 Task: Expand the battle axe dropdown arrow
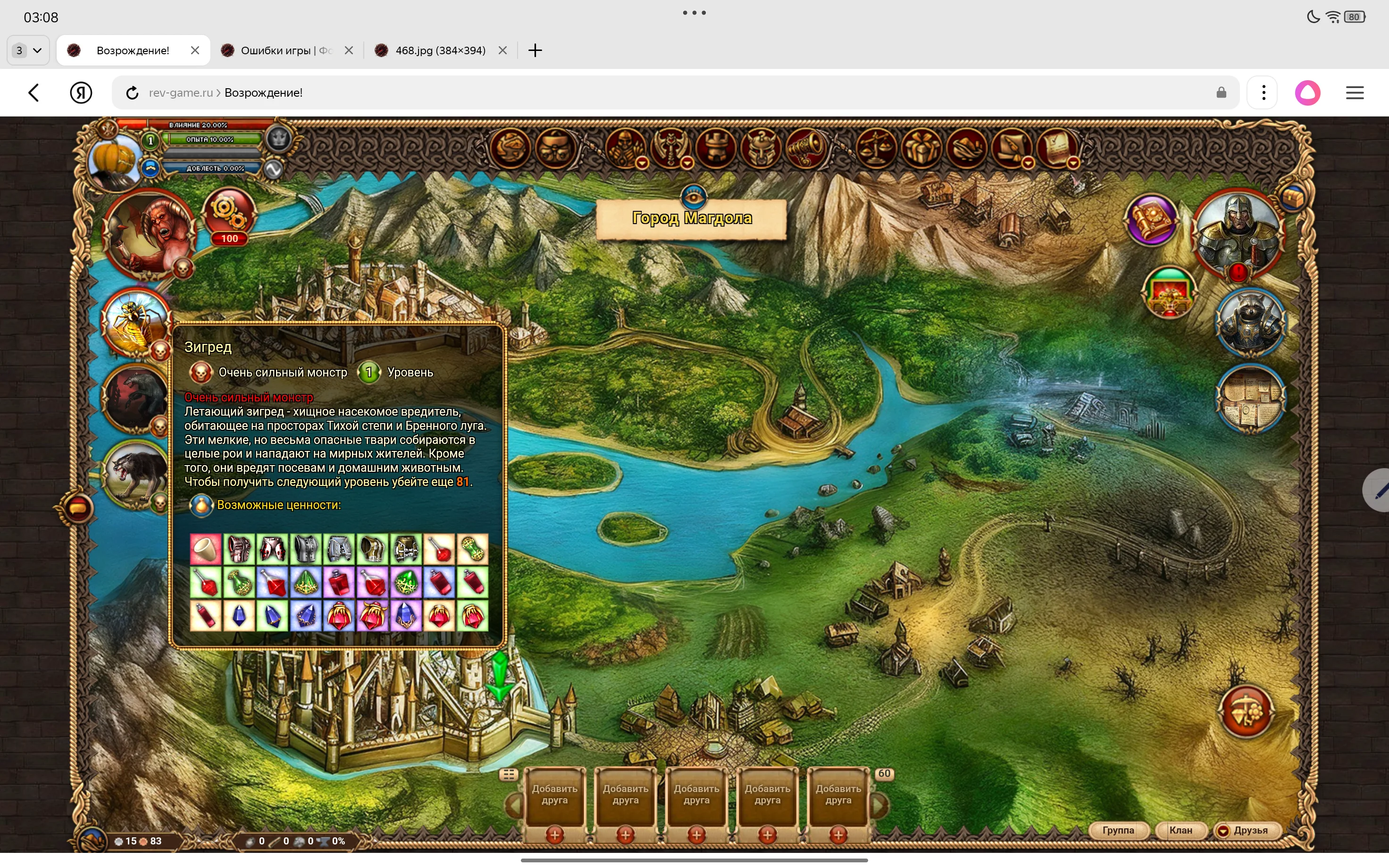click(687, 164)
